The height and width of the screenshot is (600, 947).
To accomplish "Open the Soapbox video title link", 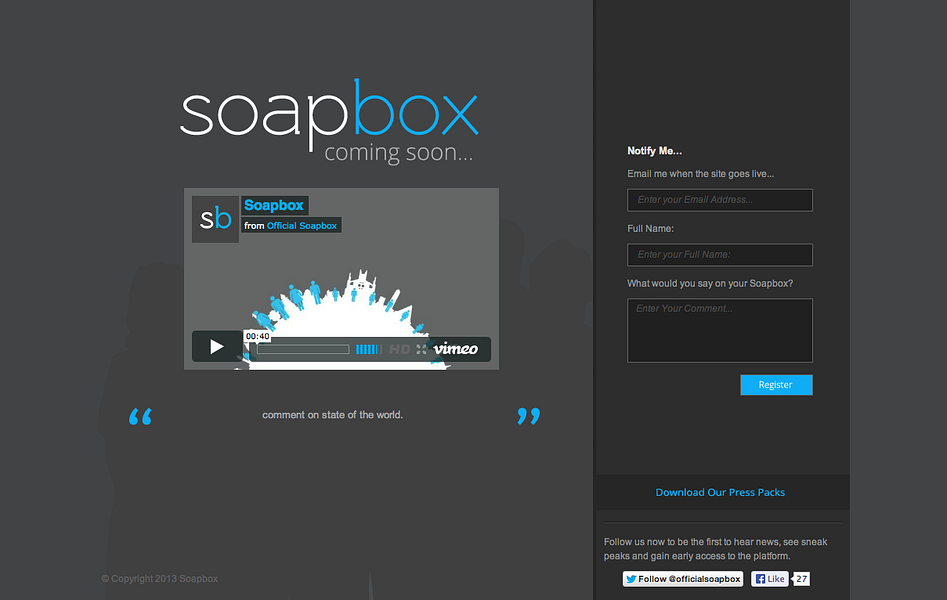I will coord(274,205).
